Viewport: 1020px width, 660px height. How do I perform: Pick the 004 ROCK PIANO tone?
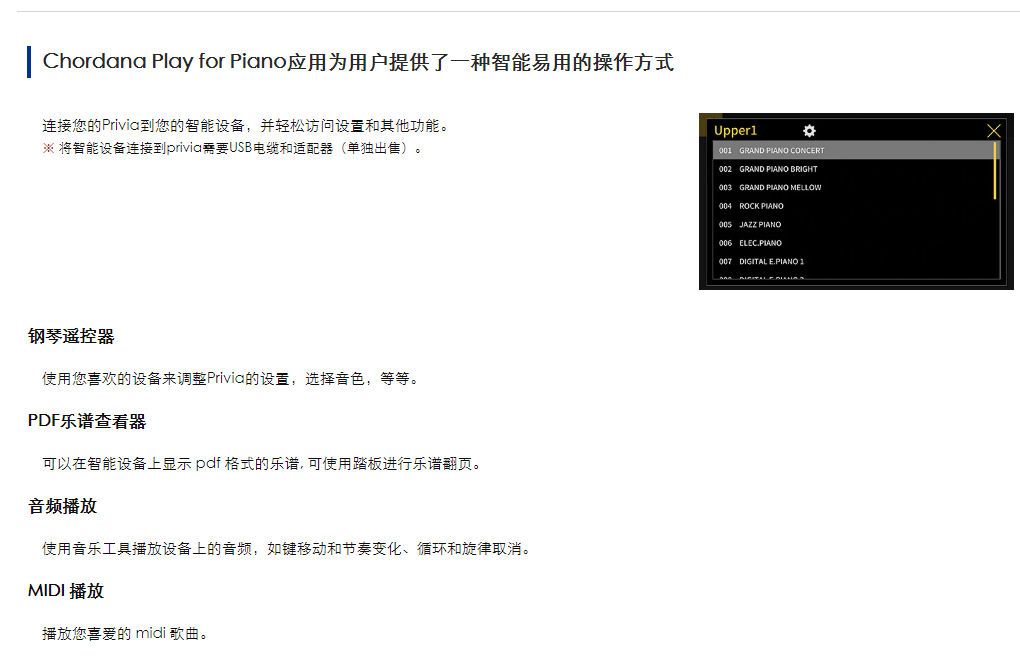click(x=853, y=206)
